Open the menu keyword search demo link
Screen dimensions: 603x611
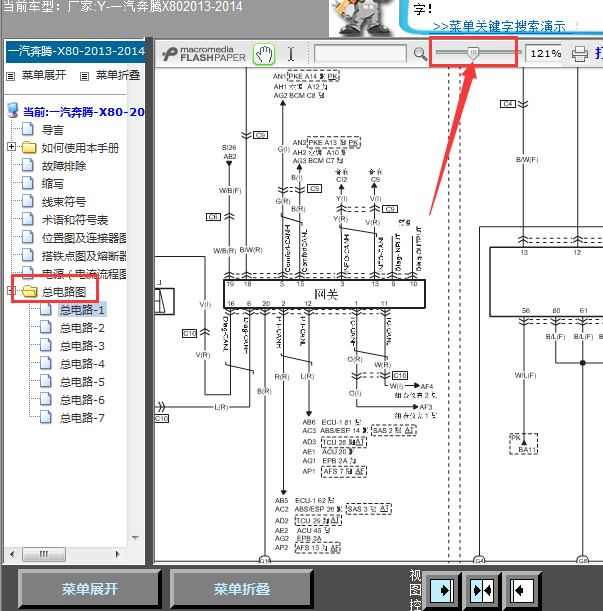499,26
